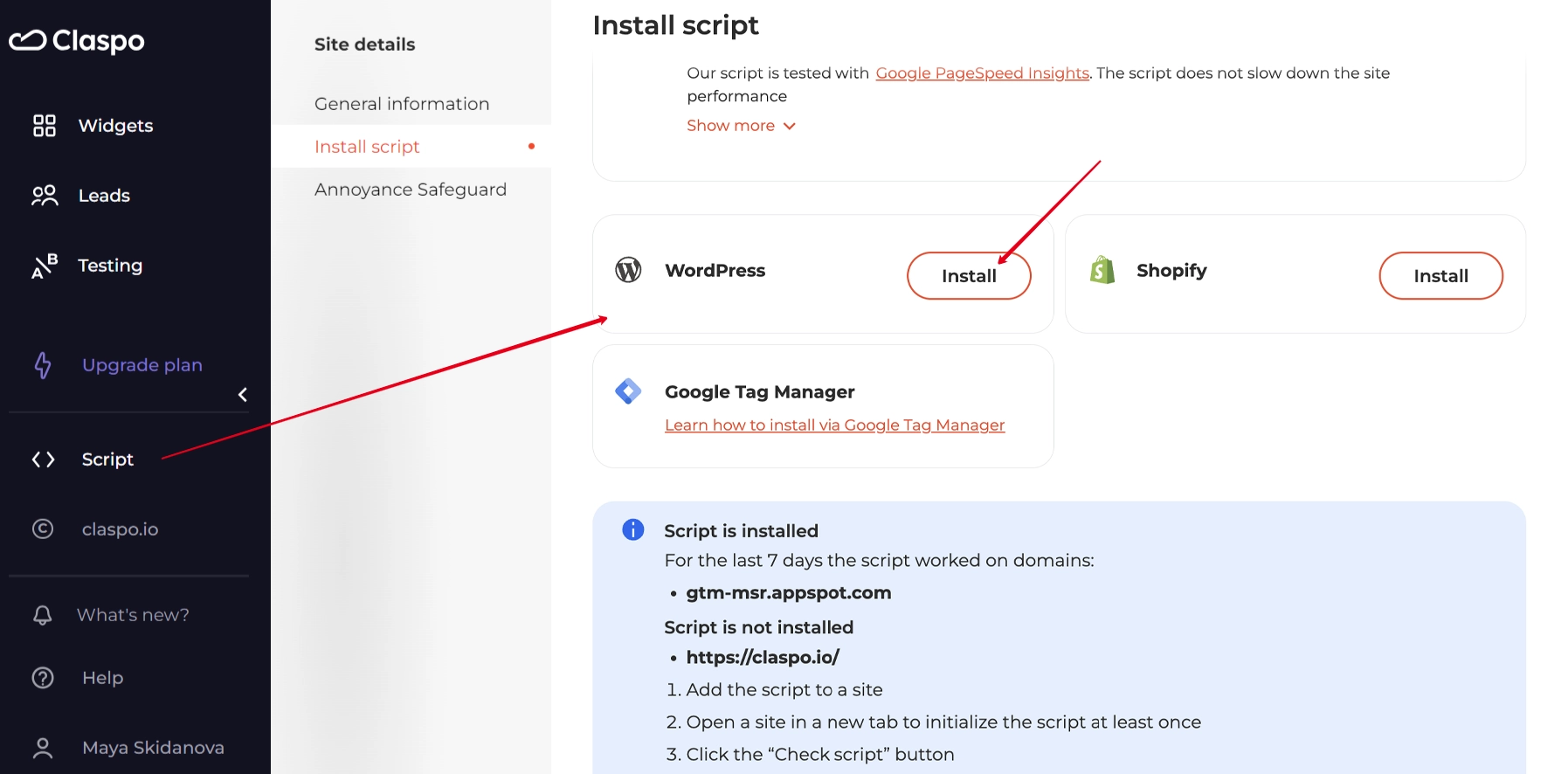Click the Google Tag Manager heading
Screen dimensions: 1568x774
click(x=759, y=392)
